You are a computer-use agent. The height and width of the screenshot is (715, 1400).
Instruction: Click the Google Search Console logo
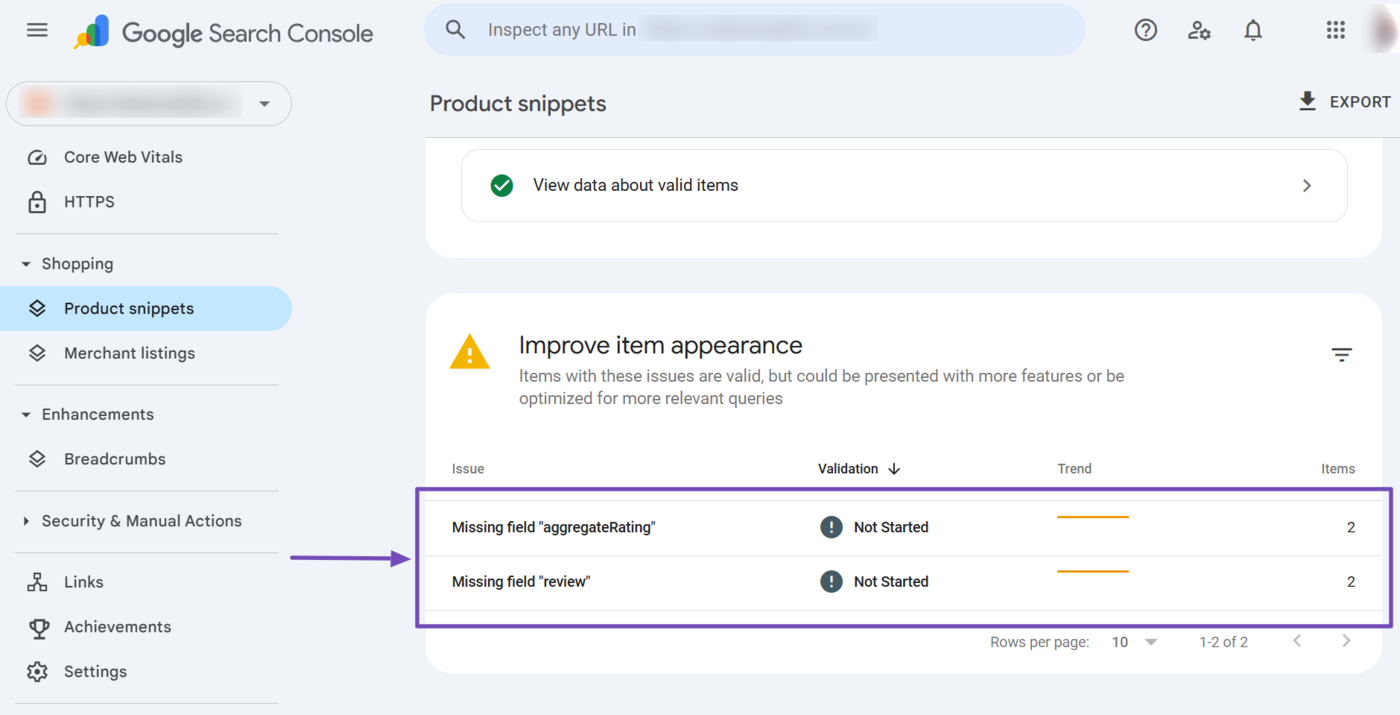coord(224,33)
